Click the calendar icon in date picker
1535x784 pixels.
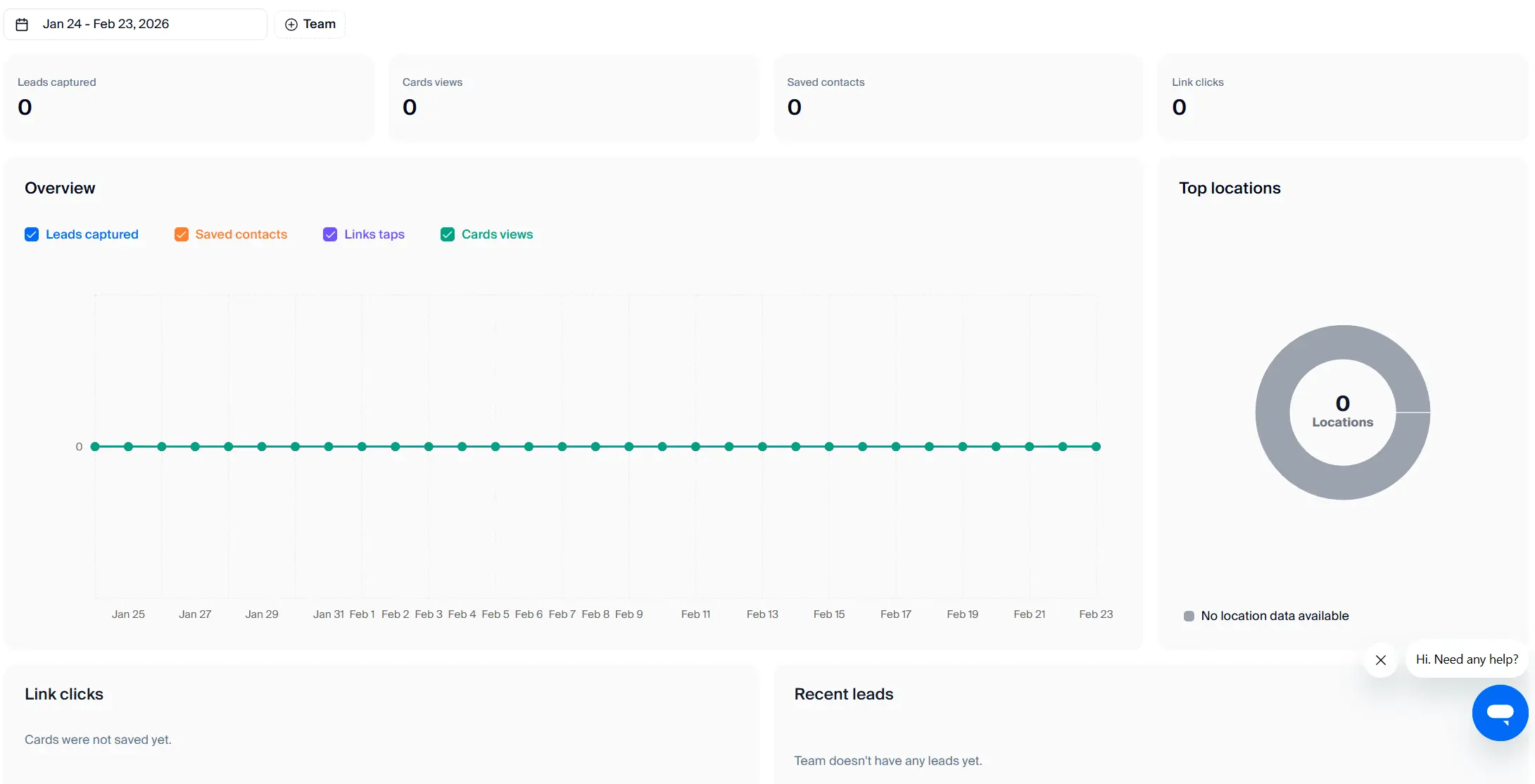[22, 25]
